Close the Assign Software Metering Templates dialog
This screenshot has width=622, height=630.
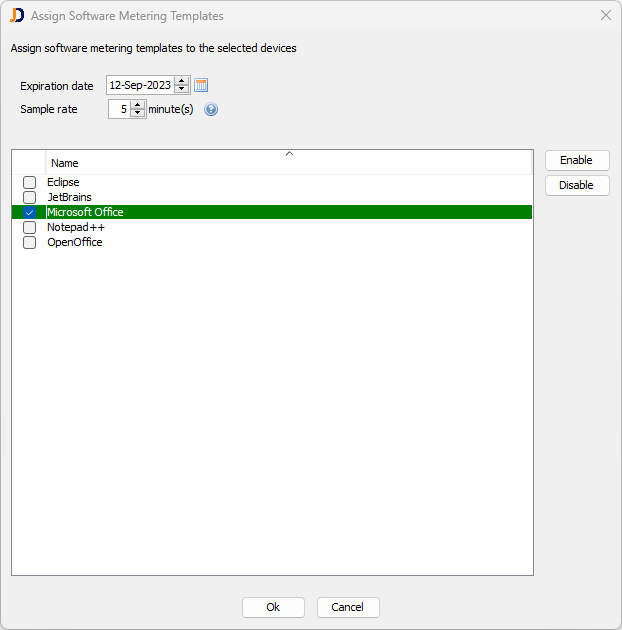tap(606, 16)
